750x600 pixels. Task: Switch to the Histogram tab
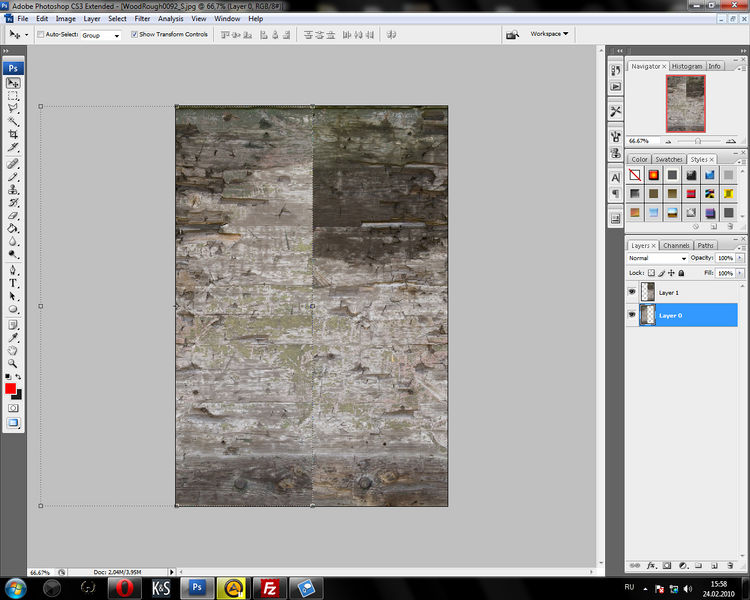pos(687,66)
